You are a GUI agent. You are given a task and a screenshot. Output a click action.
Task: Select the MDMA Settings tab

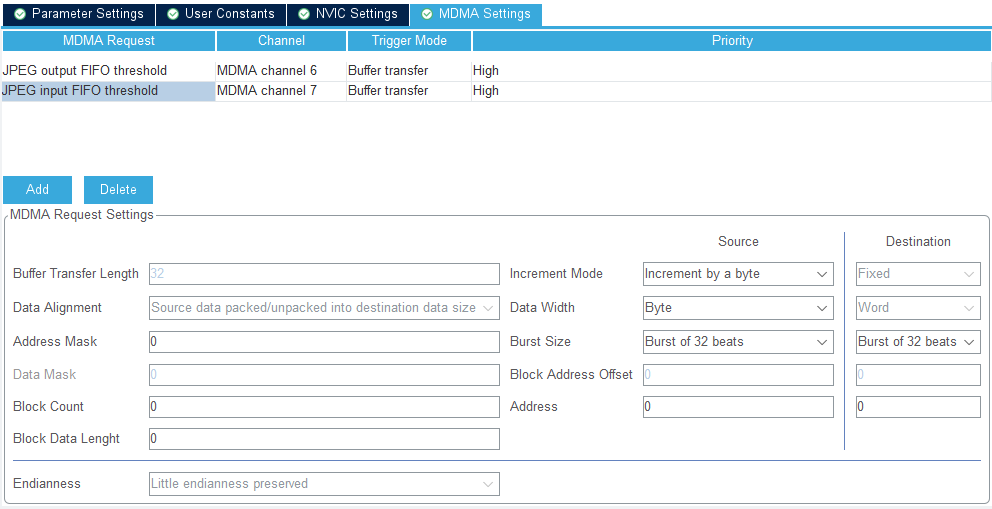pos(476,14)
